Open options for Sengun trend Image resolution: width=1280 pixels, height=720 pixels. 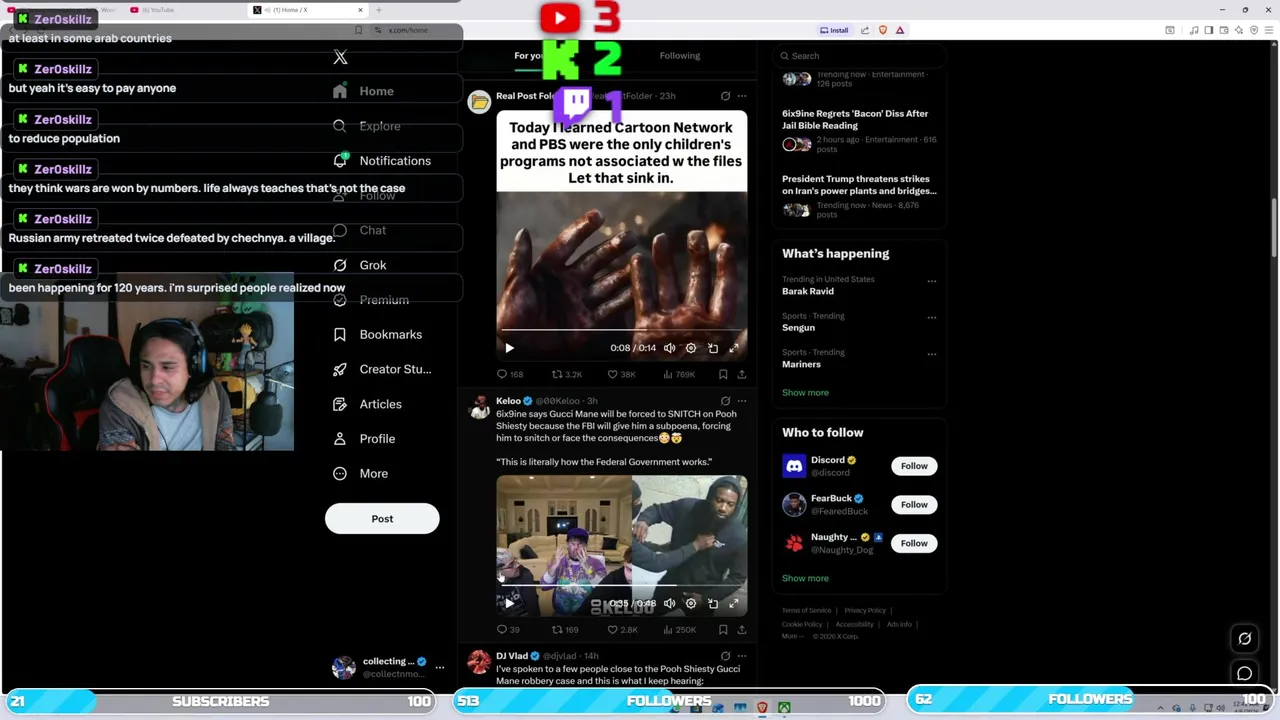[x=931, y=317]
